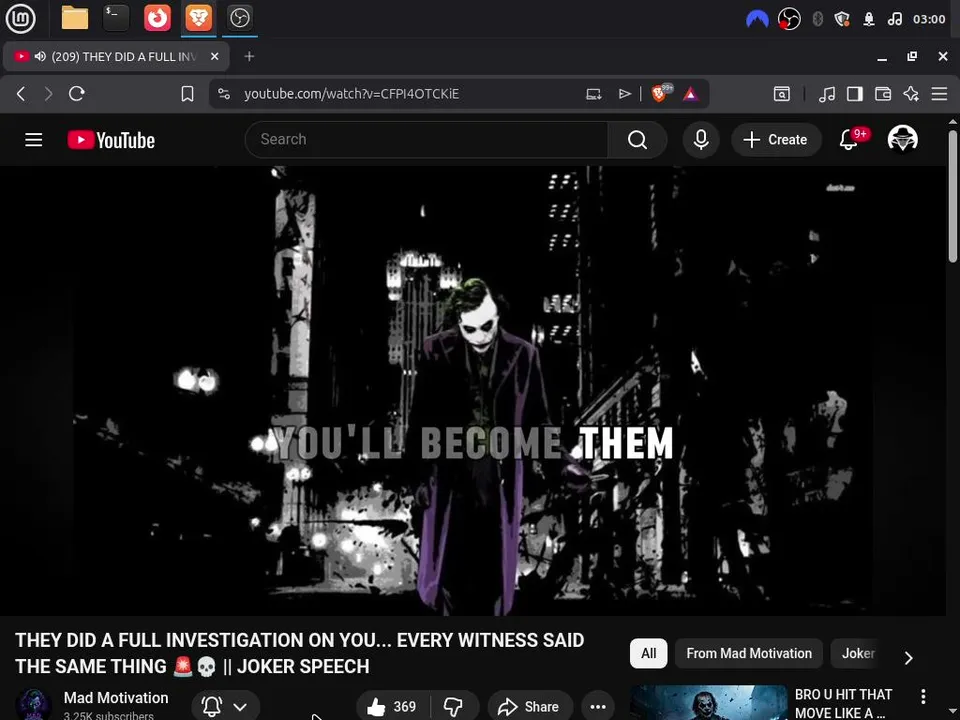The image size is (960, 720).
Task: Search with your voice microphone
Action: click(701, 140)
